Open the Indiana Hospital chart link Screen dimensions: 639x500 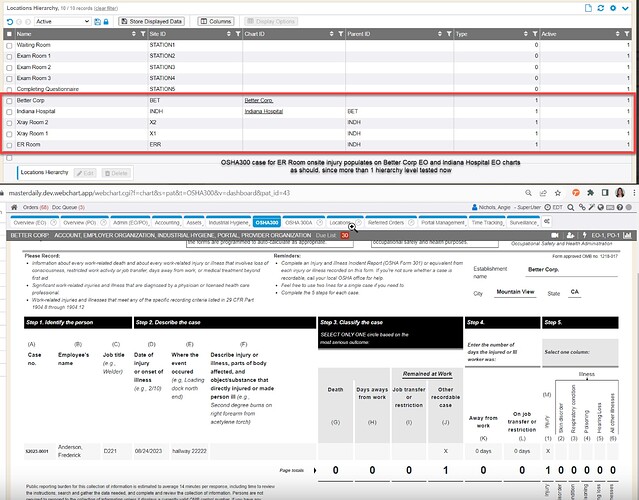[263, 112]
